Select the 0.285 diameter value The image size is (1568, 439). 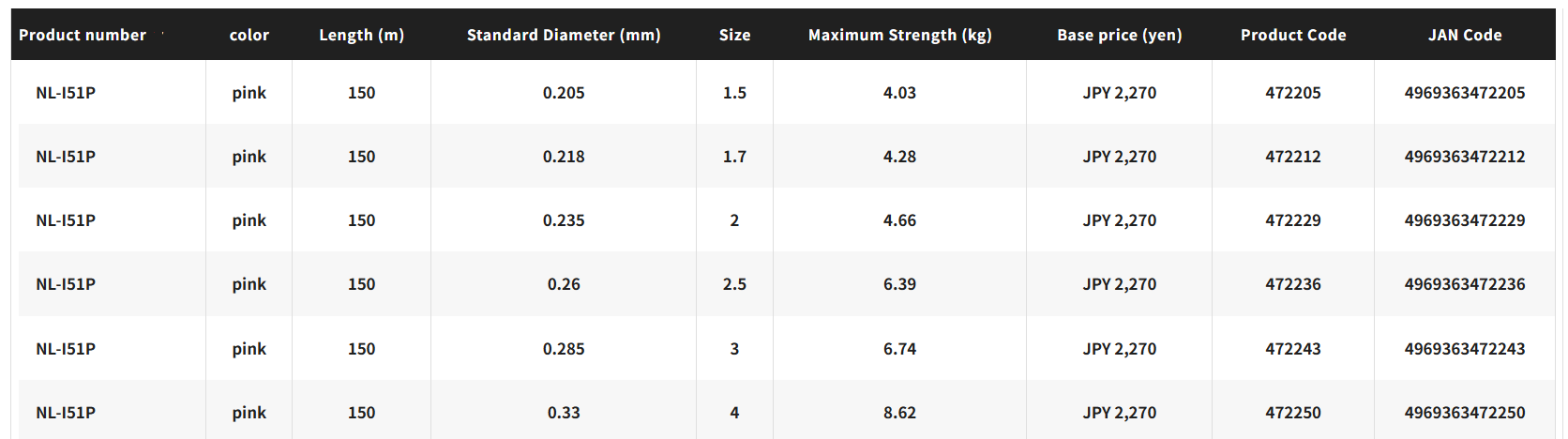coord(564,349)
